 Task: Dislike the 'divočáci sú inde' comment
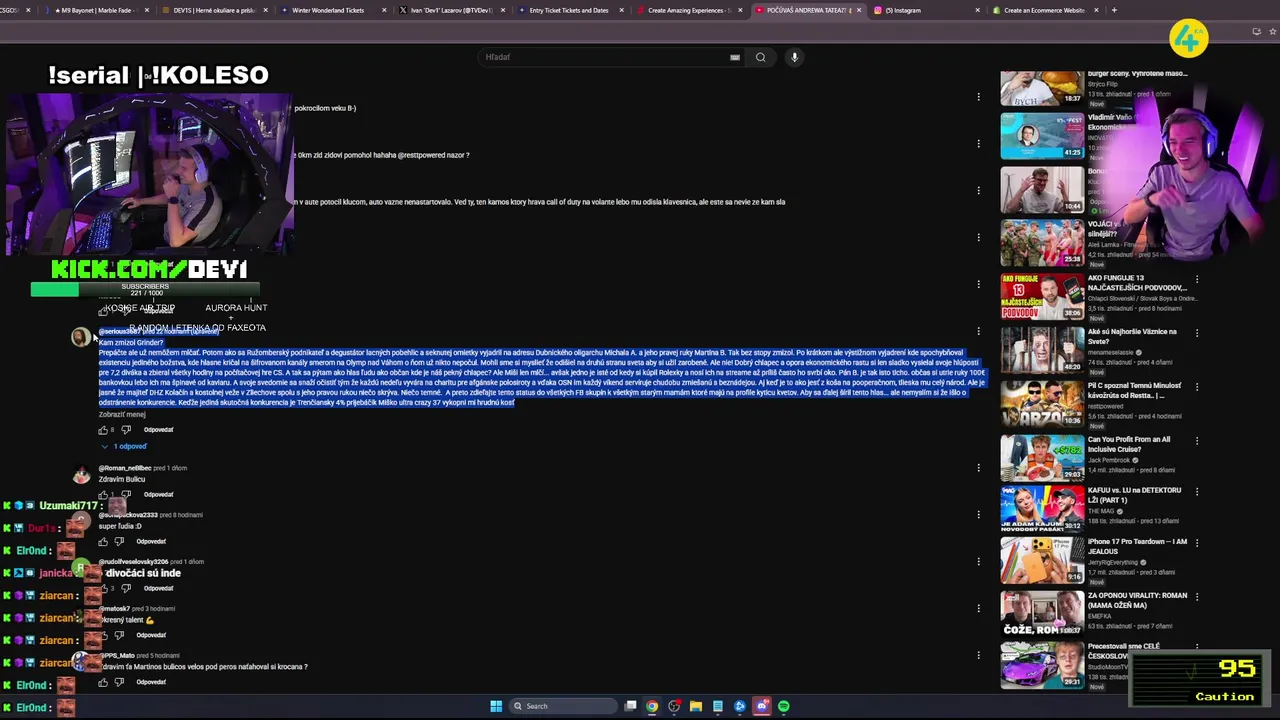click(126, 588)
